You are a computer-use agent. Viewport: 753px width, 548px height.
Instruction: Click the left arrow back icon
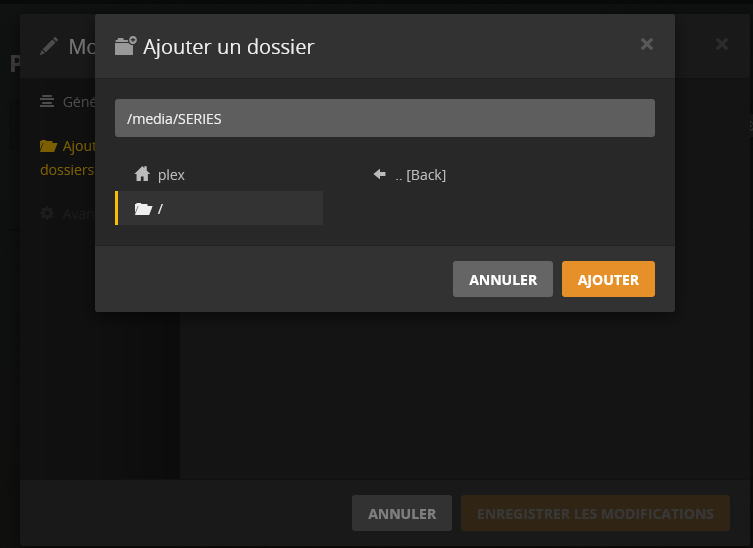click(x=379, y=174)
